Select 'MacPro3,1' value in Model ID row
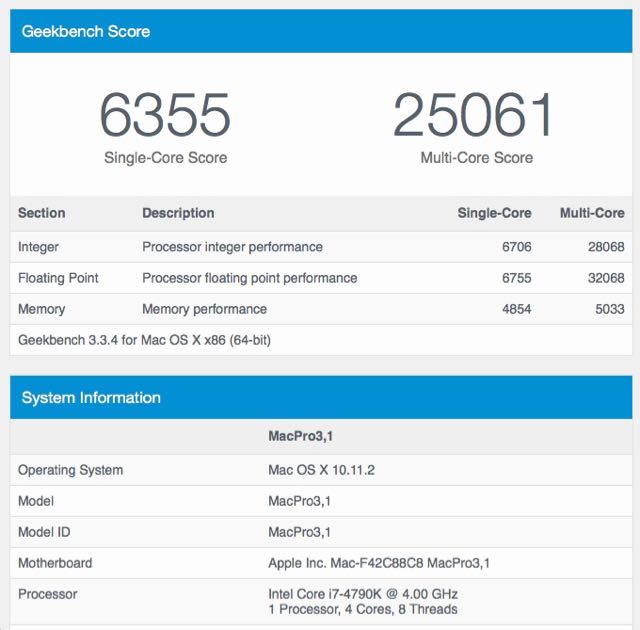This screenshot has height=630, width=640. coord(299,532)
